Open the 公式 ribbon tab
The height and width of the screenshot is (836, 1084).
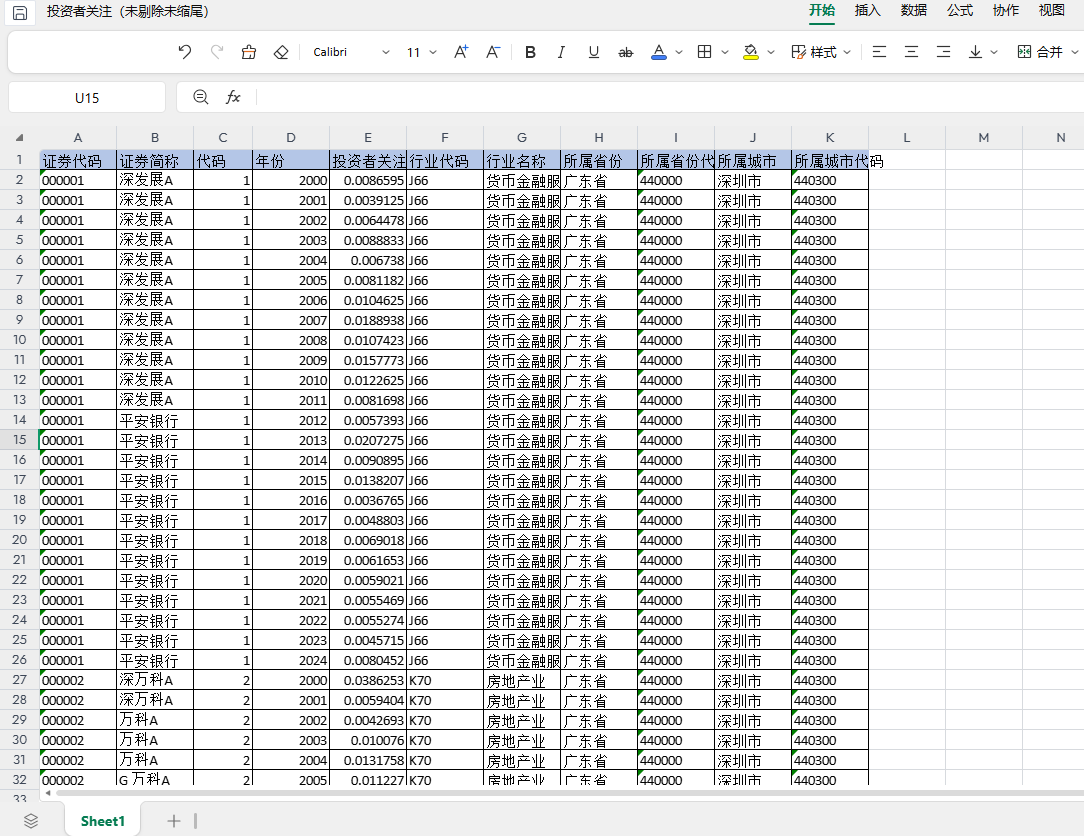[960, 10]
